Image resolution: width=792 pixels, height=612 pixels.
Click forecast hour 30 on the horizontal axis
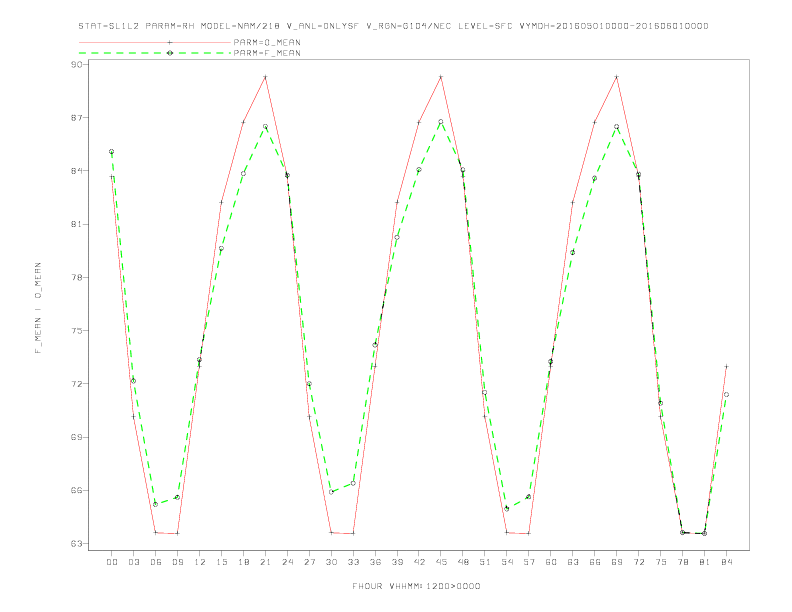tap(331, 562)
